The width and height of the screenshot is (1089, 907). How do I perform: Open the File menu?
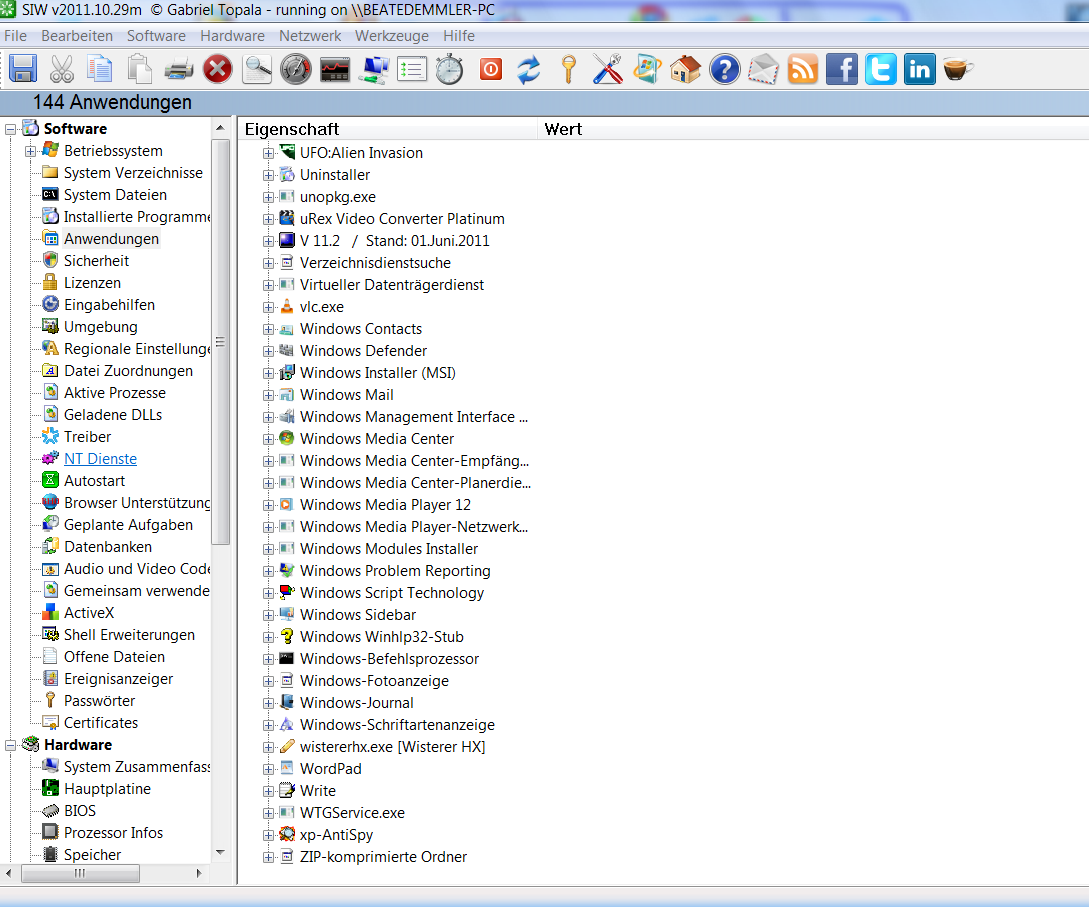tap(15, 36)
